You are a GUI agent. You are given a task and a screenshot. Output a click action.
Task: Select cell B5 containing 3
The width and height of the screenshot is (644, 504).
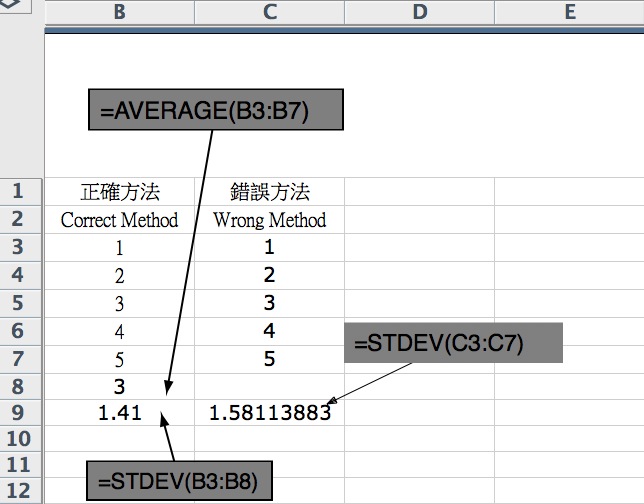(120, 304)
